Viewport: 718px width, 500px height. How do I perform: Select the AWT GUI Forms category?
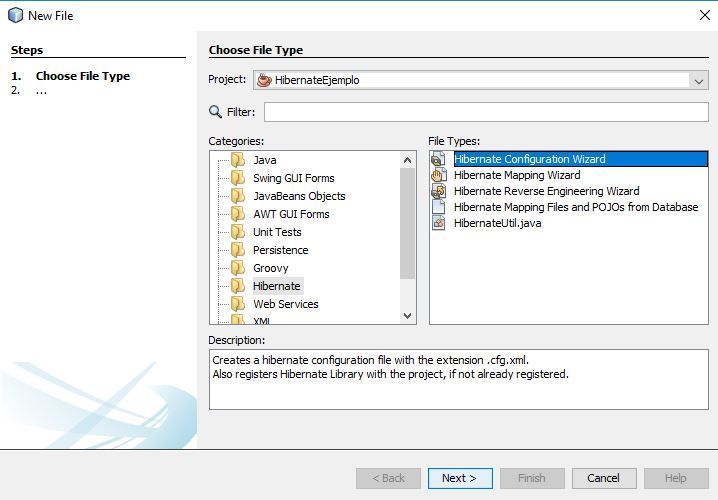pyautogui.click(x=291, y=214)
